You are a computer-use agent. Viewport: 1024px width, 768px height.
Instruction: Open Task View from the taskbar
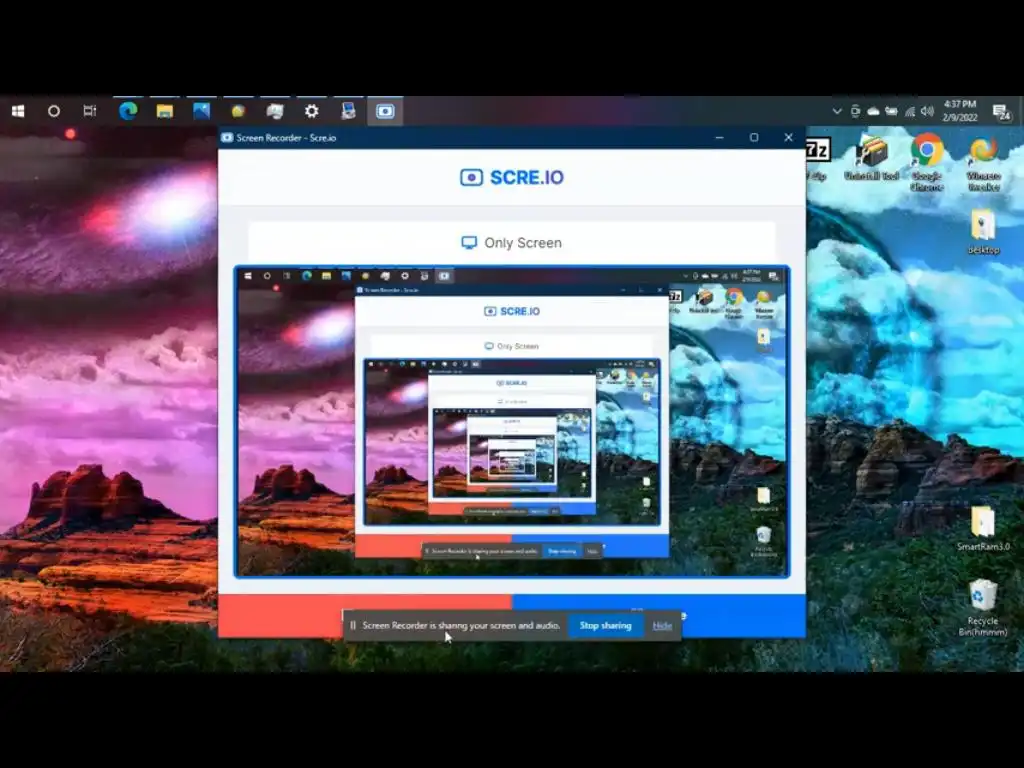[90, 111]
